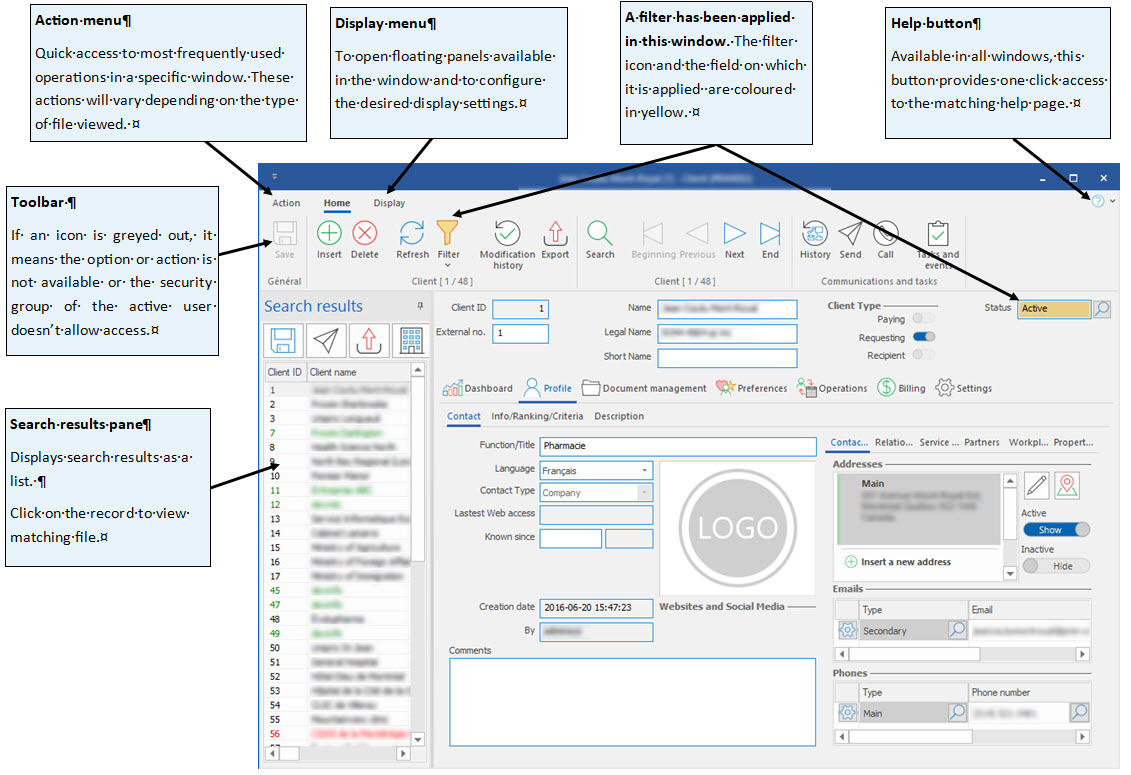Click the red Delete icon

click(x=365, y=234)
